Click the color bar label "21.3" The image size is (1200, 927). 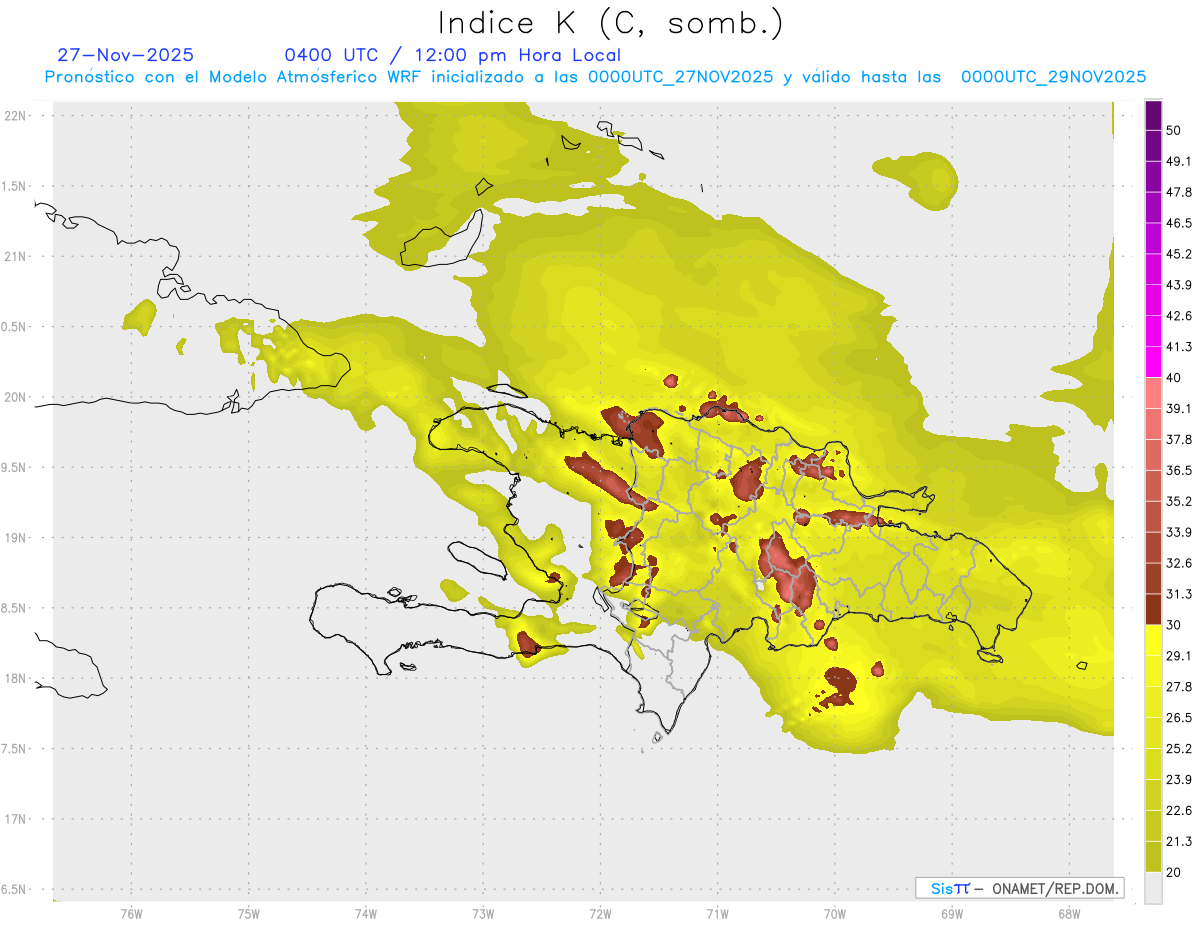(1178, 841)
